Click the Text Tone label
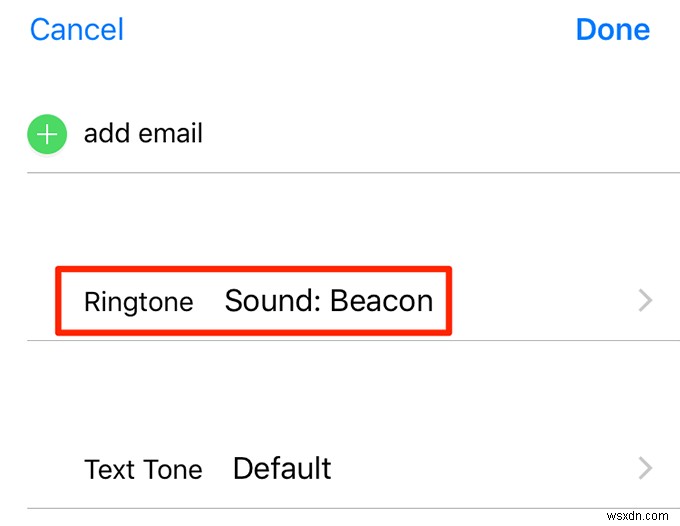 143,469
